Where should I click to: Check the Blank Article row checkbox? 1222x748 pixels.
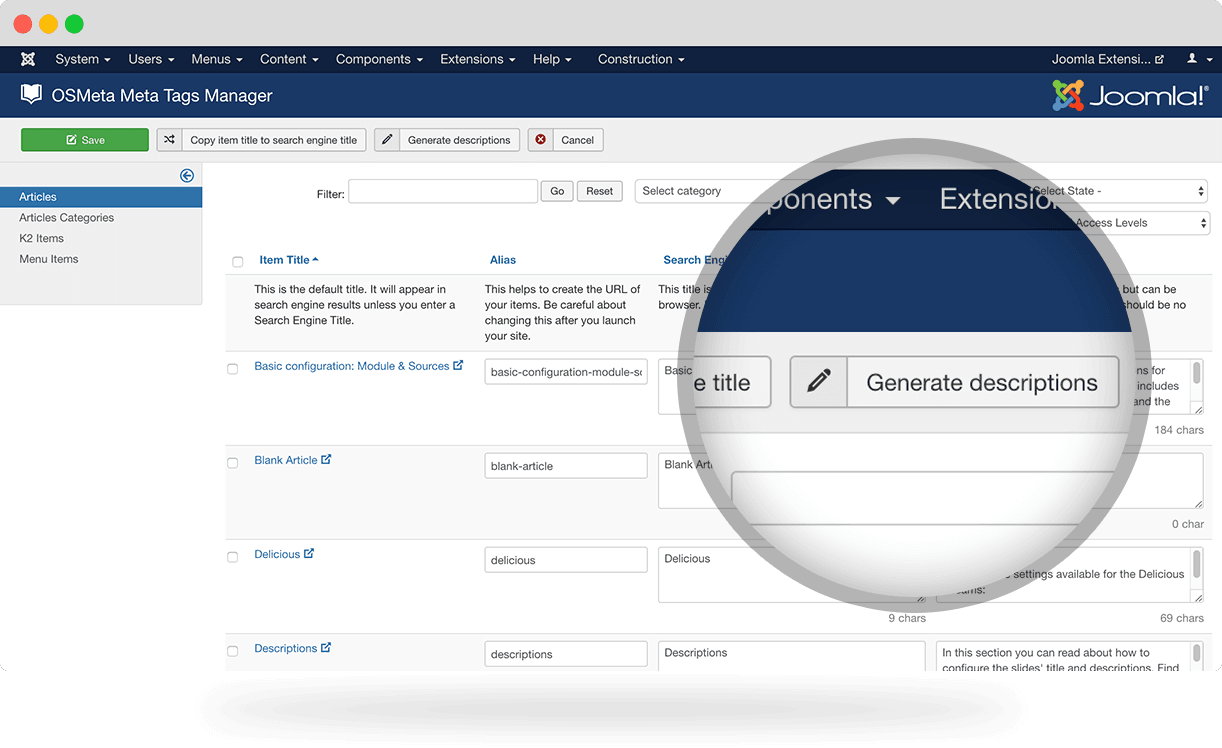233,463
